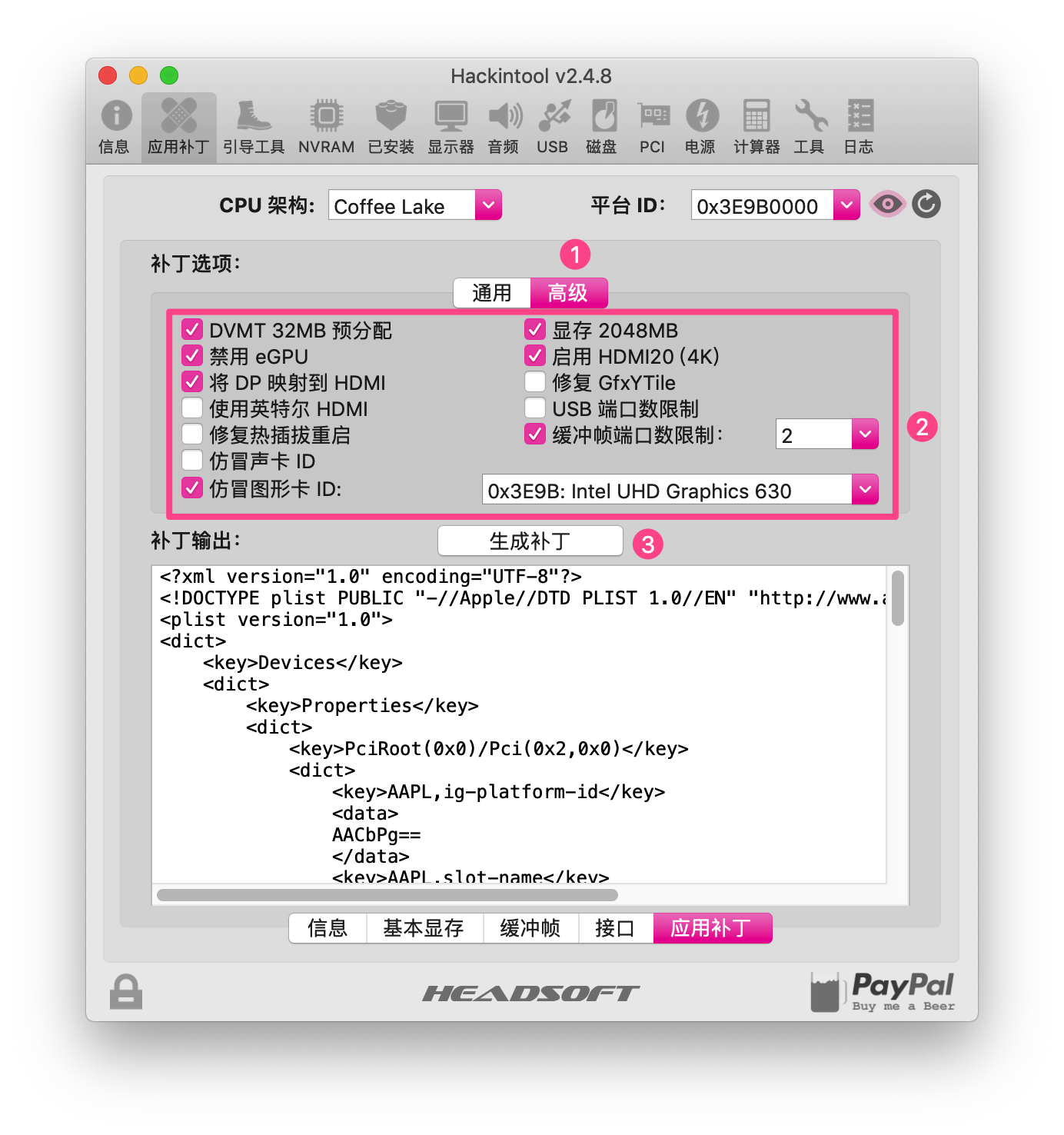1064x1135 pixels.
Task: Uncheck DVMT 32MB 预分配 checkbox
Action: [x=192, y=330]
